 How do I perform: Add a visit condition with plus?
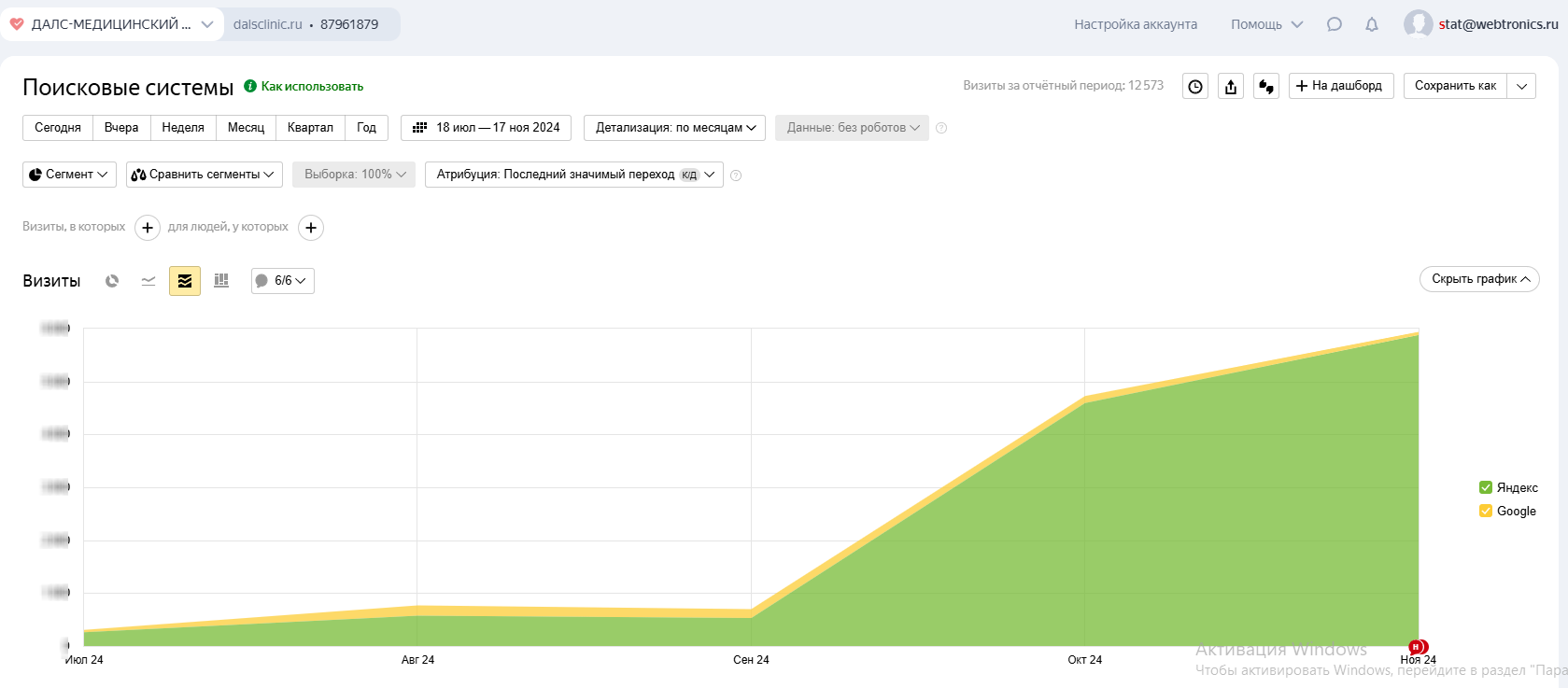(x=148, y=228)
